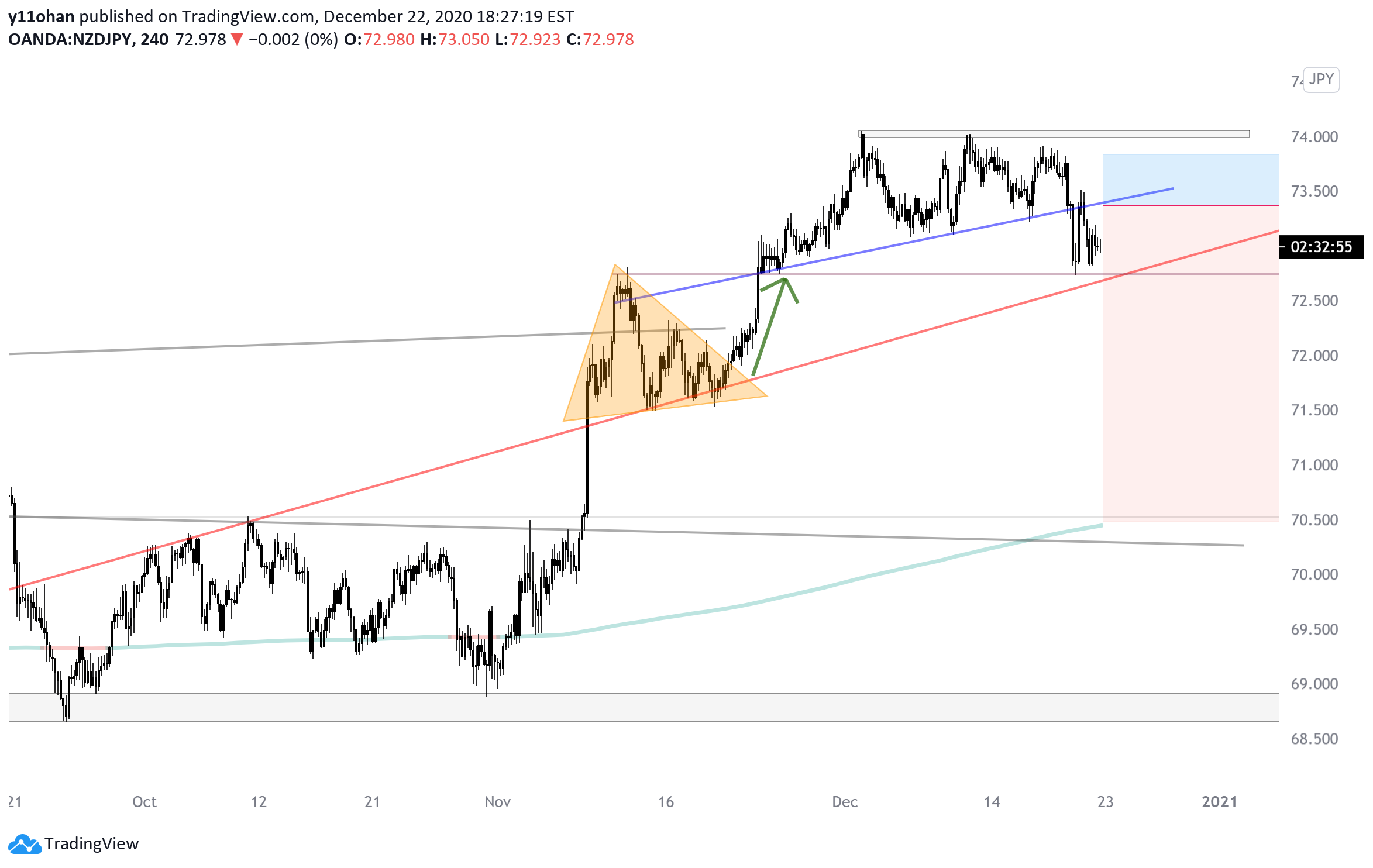Click the price axis label 72.500
Screen dimensions: 1373x868
(x=1314, y=301)
